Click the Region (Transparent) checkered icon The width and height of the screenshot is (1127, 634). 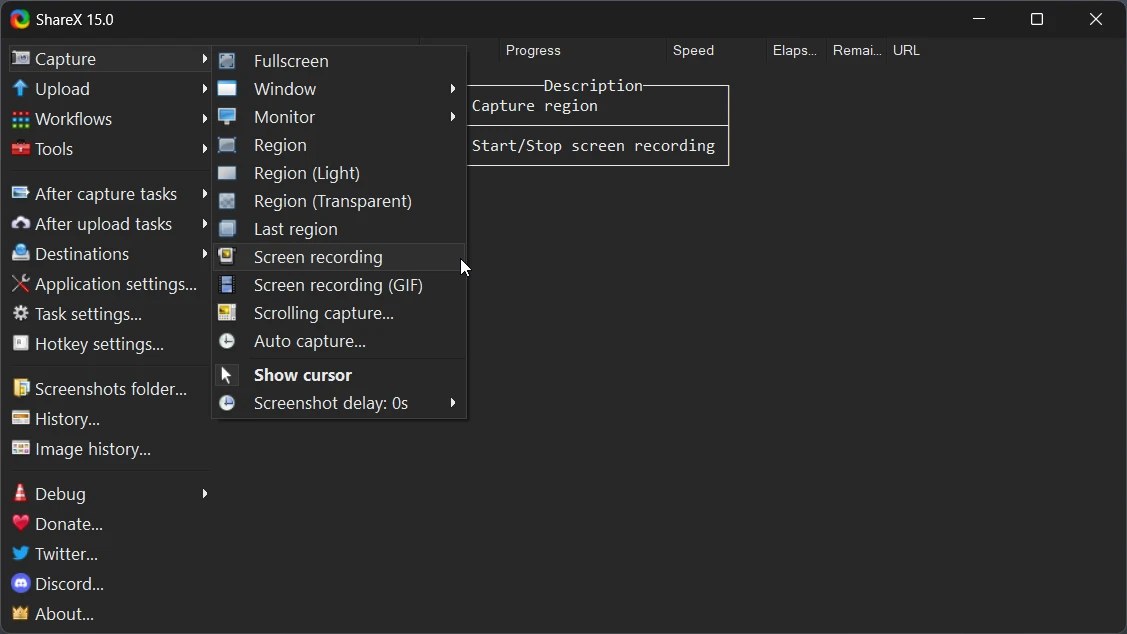[227, 201]
